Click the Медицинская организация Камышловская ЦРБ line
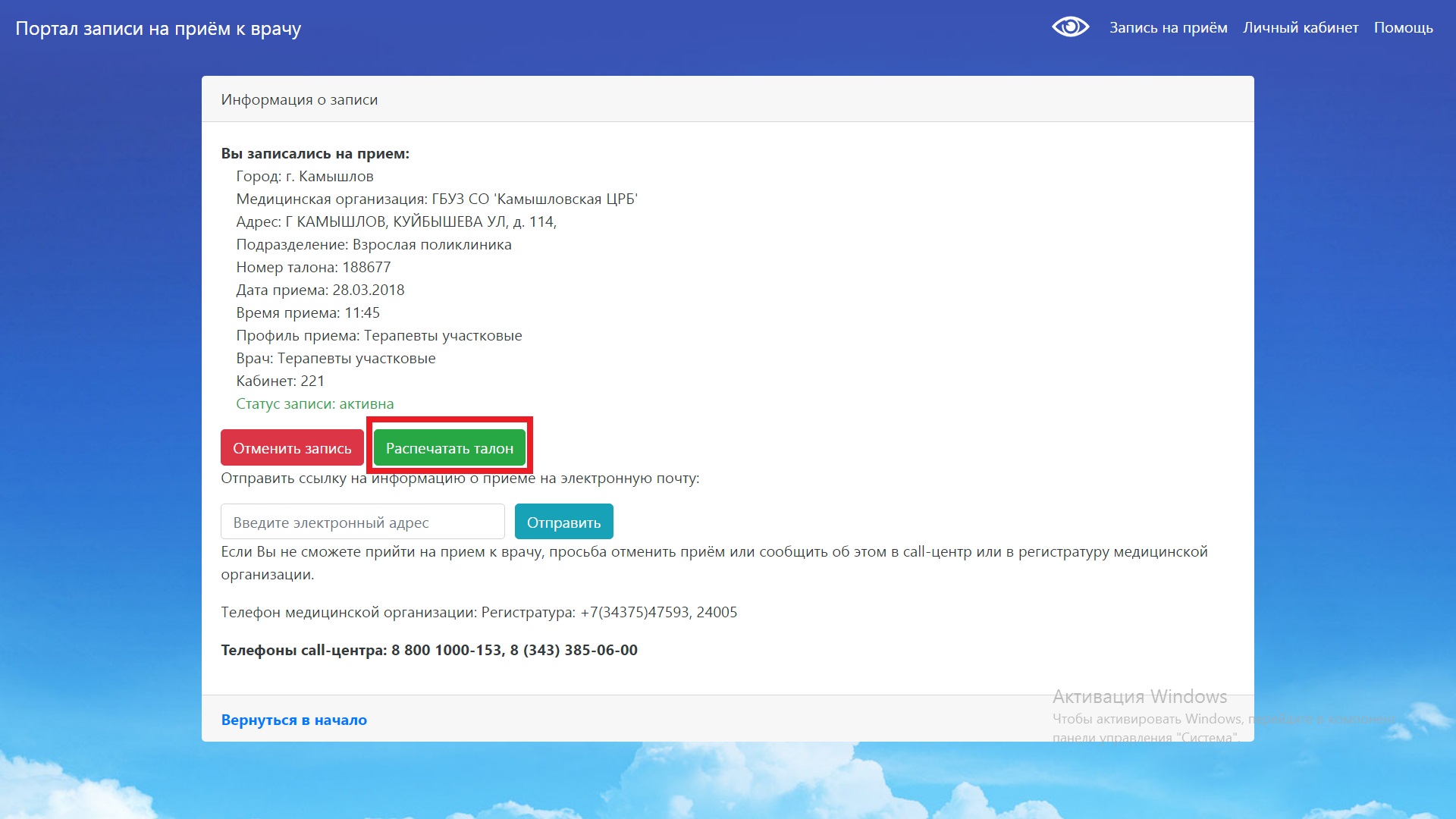The height and width of the screenshot is (819, 1456). (436, 199)
